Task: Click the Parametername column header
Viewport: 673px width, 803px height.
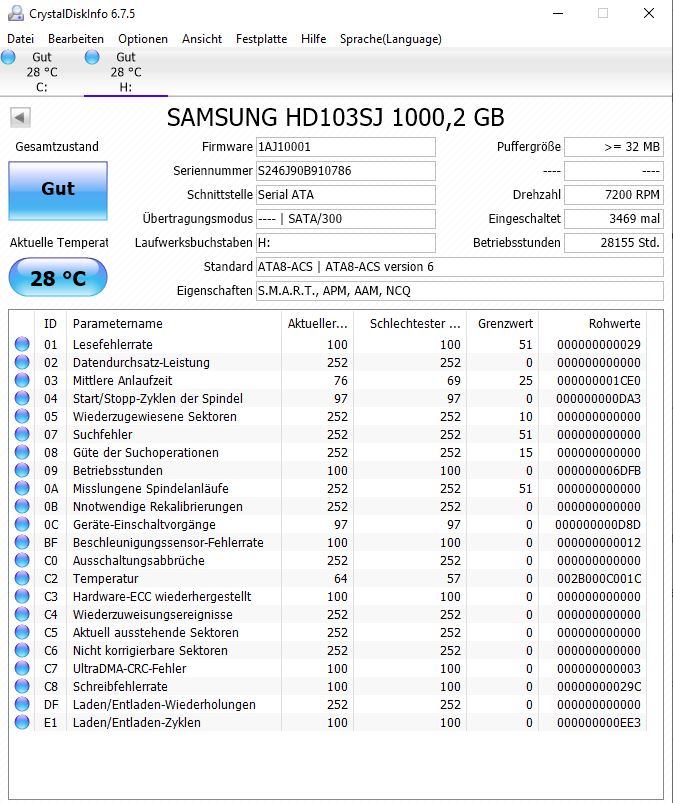Action: [x=174, y=324]
